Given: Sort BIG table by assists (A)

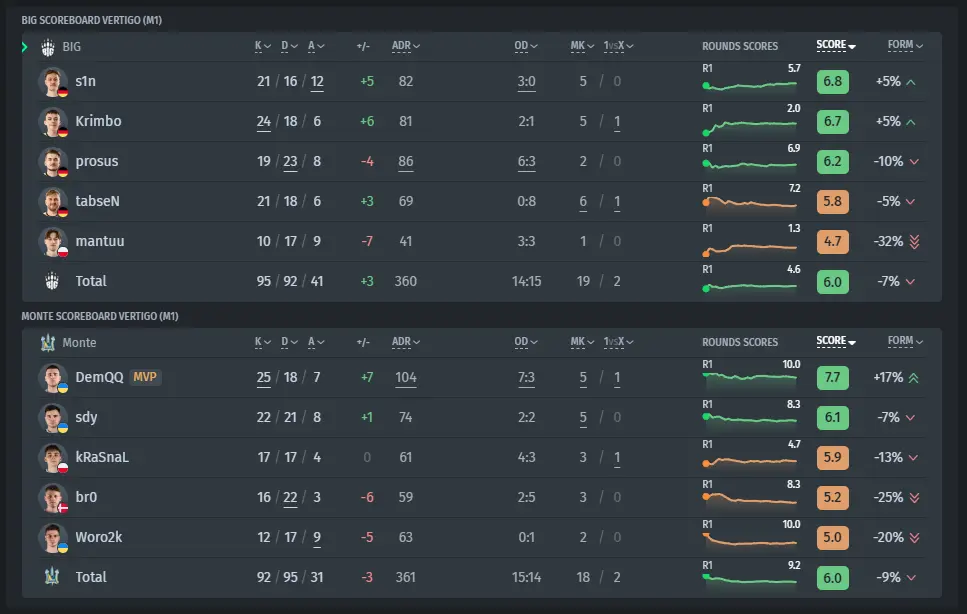Looking at the screenshot, I should [316, 46].
